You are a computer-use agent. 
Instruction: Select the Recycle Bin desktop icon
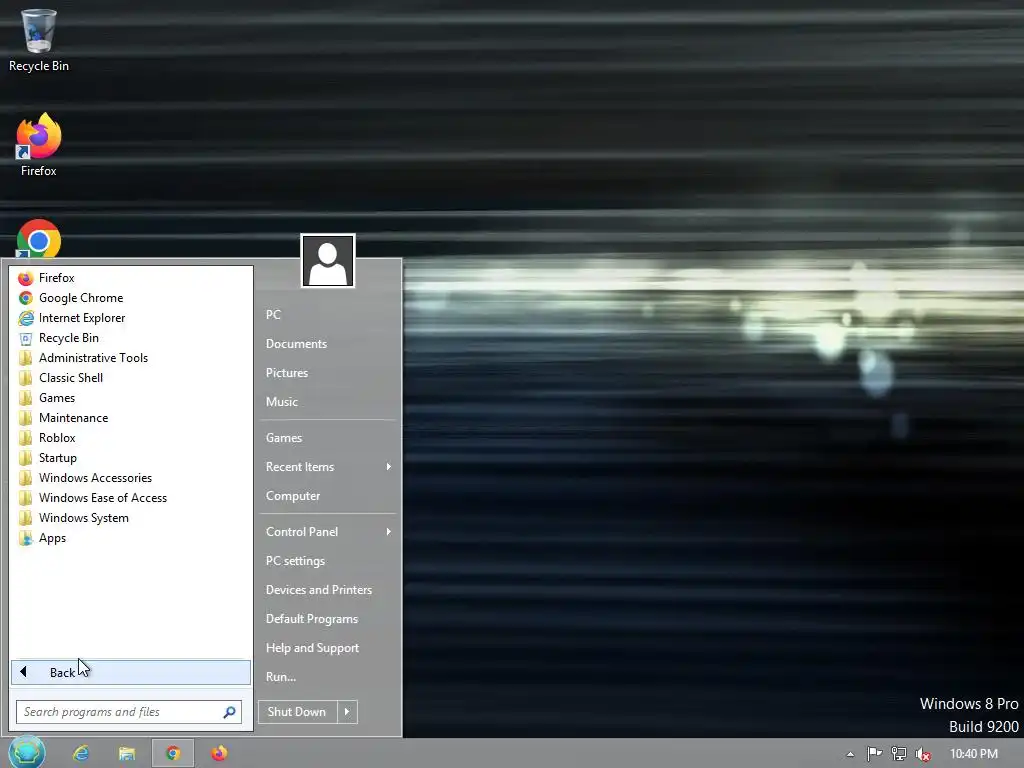click(39, 40)
